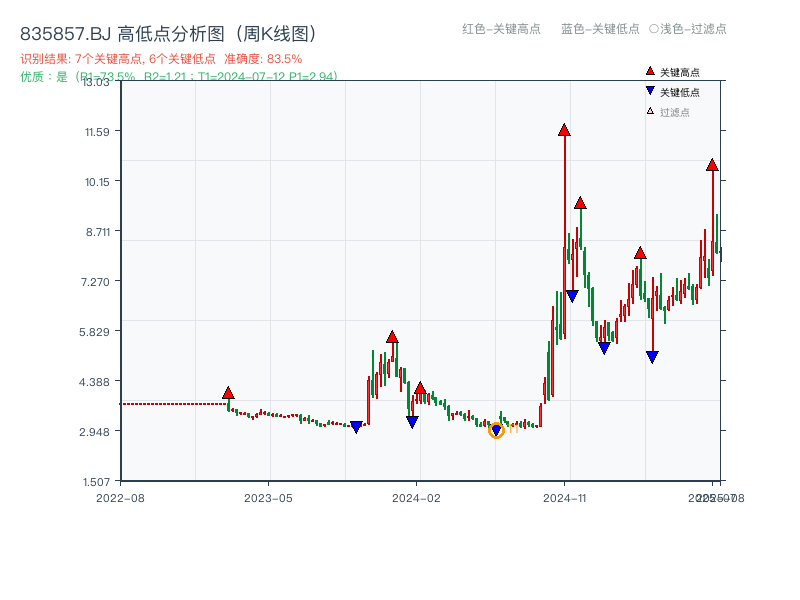Click the blue low marker just left of 2024-02
This screenshot has width=800, height=600.
[x=412, y=422]
